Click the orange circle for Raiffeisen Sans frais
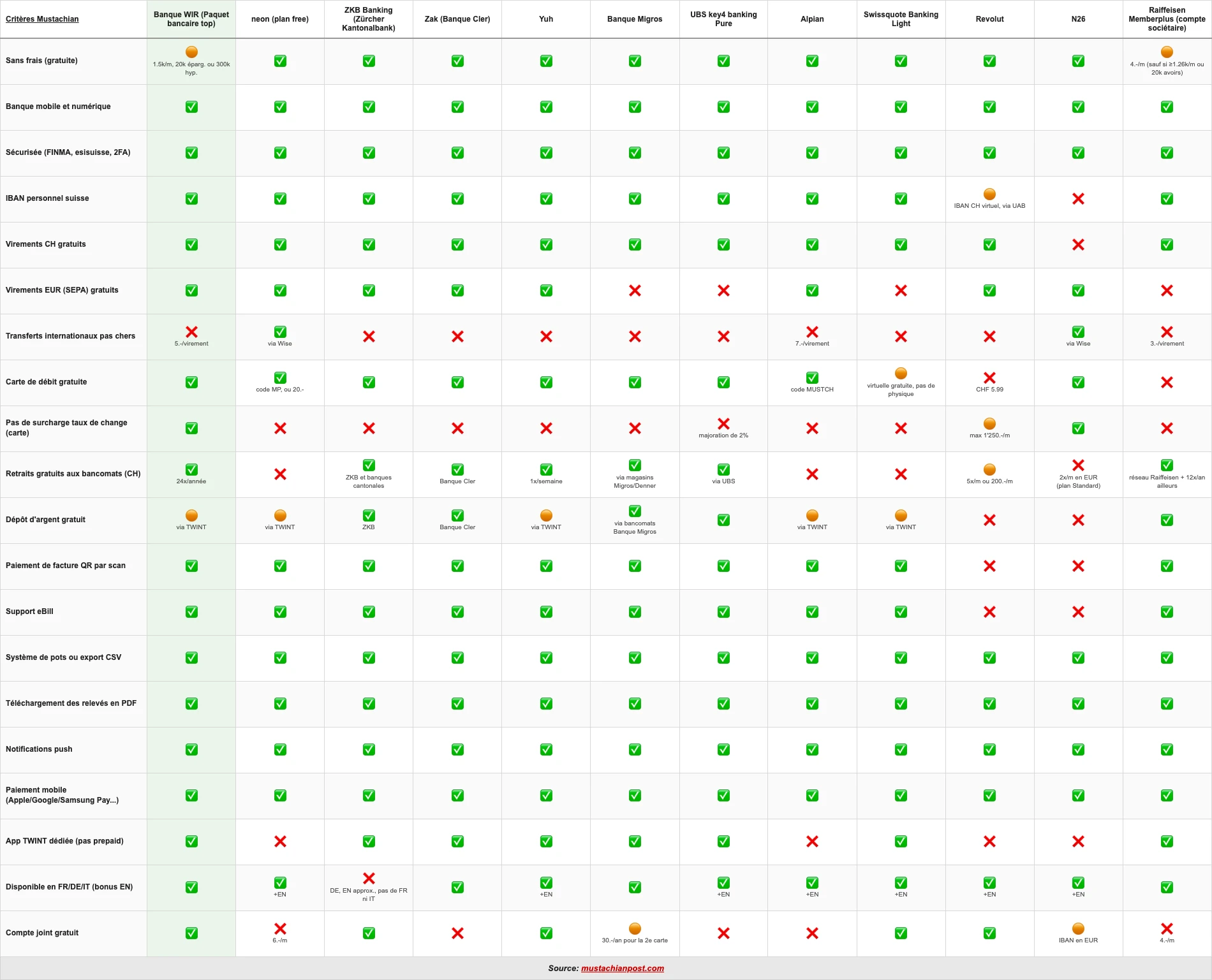 tap(1167, 52)
